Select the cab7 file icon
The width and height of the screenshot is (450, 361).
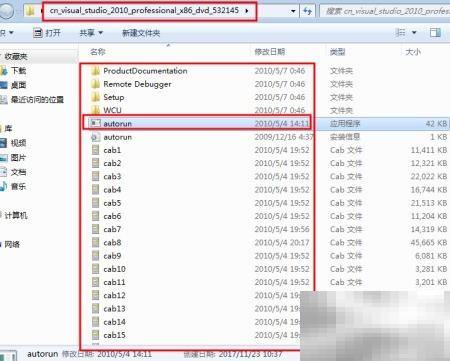click(x=95, y=229)
